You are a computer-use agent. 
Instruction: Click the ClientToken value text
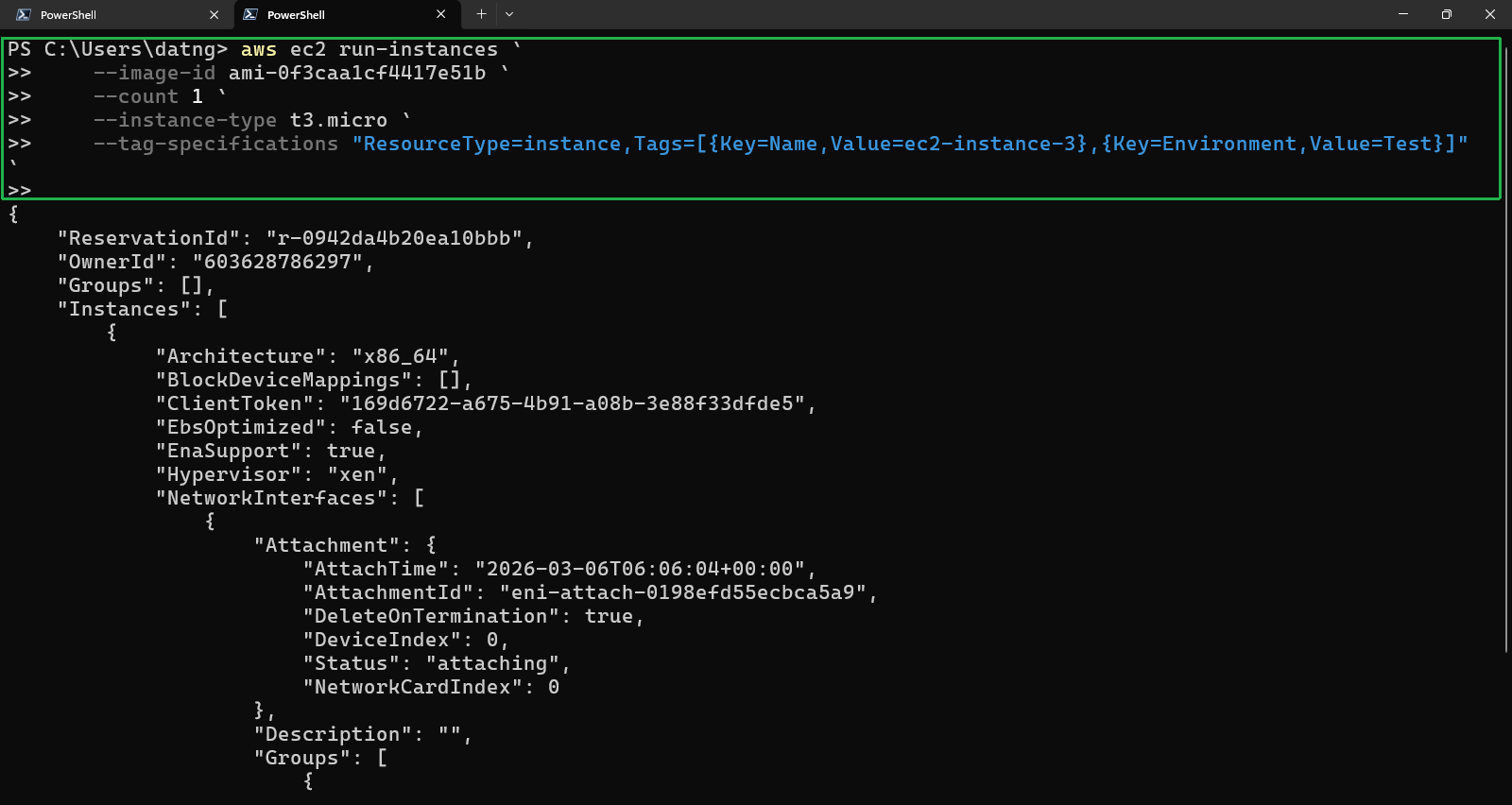573,403
